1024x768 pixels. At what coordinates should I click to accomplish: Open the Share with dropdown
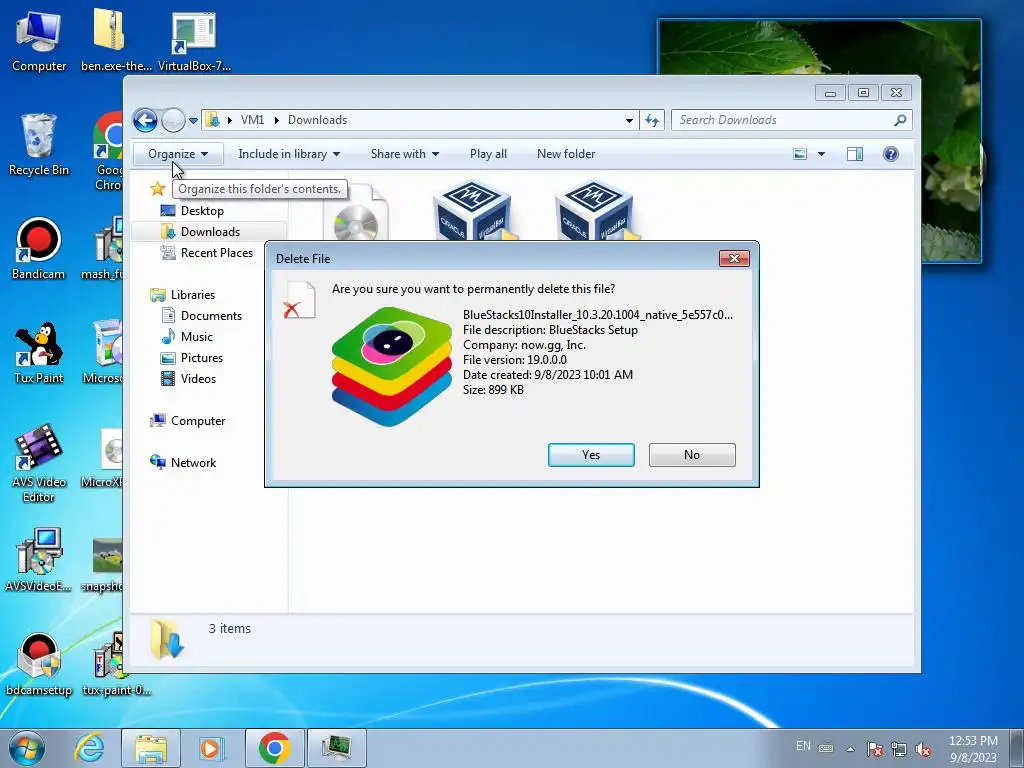pos(404,154)
